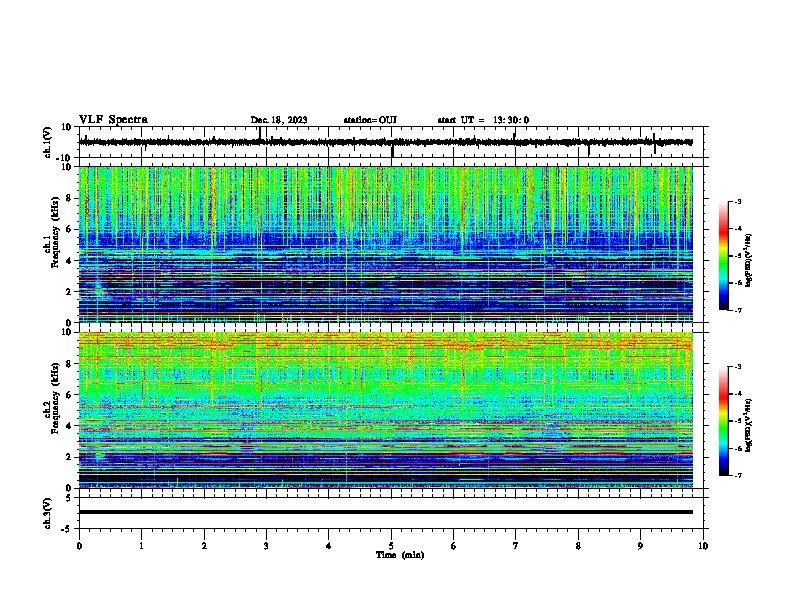
Task: Click the "-7" label on ch.2 color scale
Action: (737, 476)
